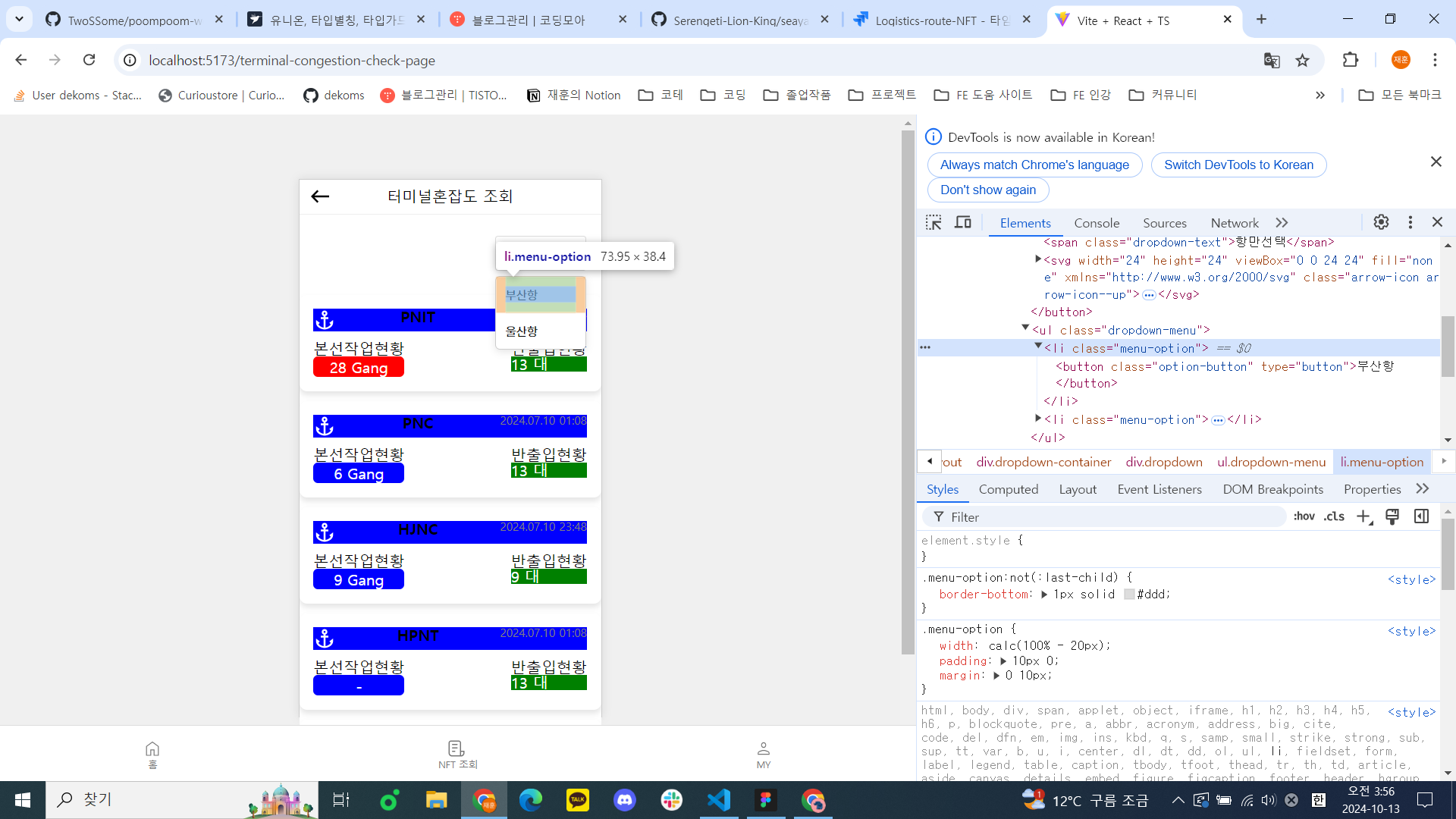1456x819 pixels.
Task: Switch to the Console tab
Action: [1096, 223]
